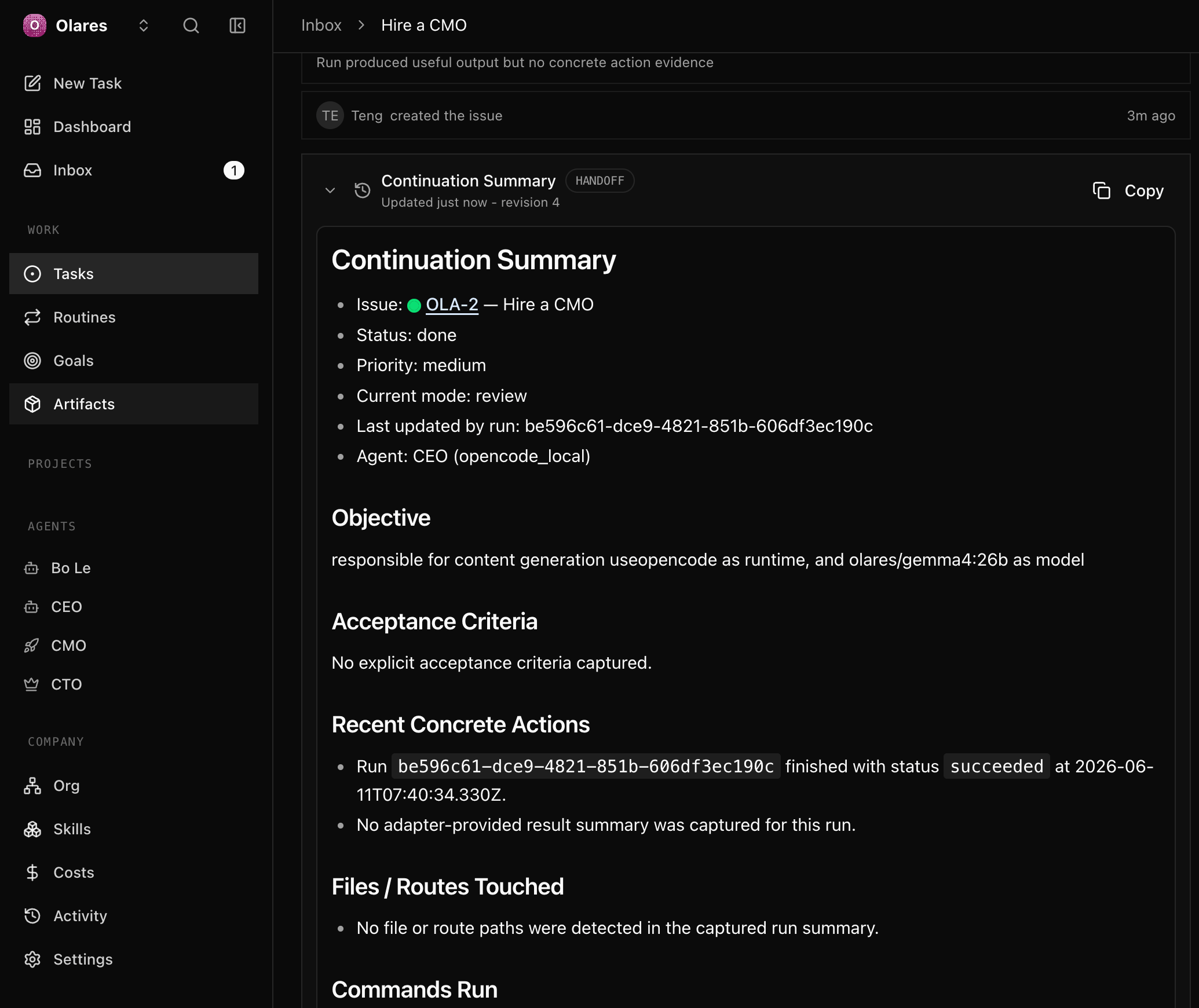Click the 3m ago timestamp
1199x1008 pixels.
coord(1151,116)
